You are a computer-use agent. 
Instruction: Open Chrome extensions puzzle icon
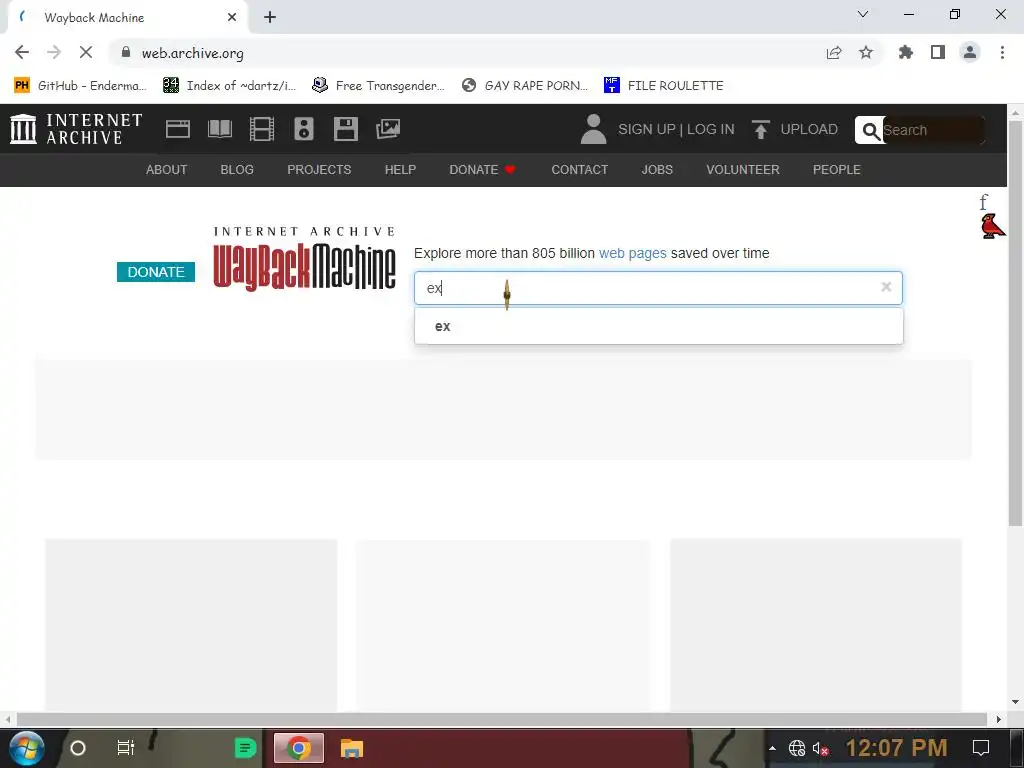tap(906, 52)
